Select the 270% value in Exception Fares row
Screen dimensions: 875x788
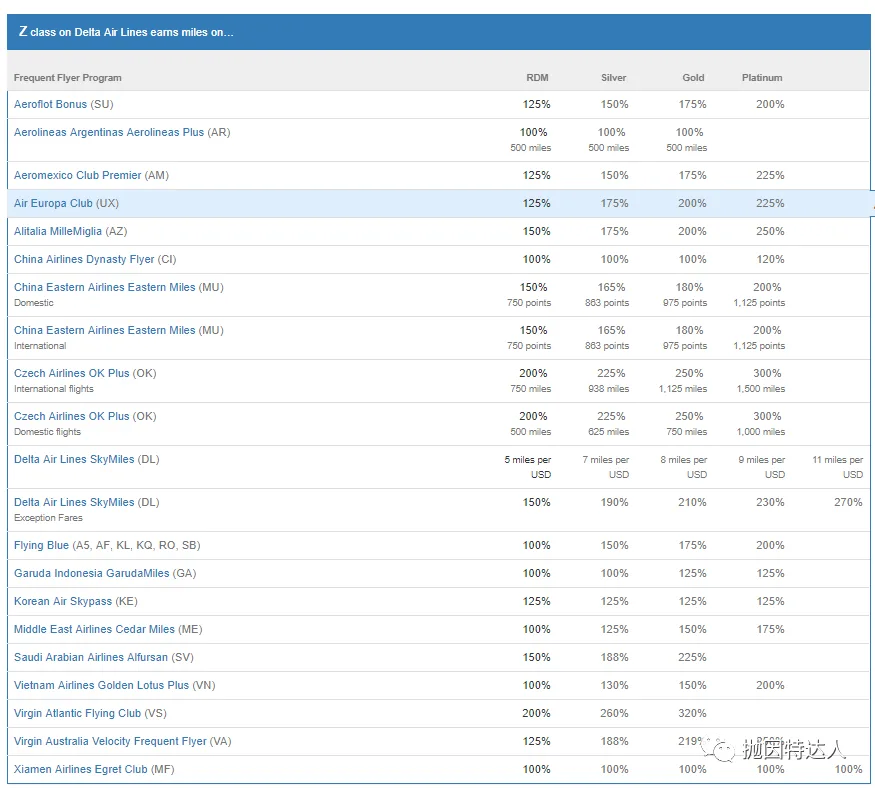click(848, 502)
